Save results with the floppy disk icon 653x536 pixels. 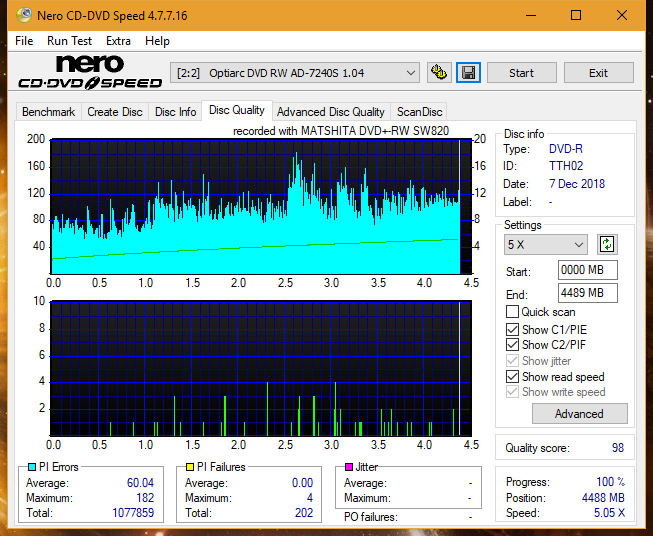pyautogui.click(x=469, y=73)
